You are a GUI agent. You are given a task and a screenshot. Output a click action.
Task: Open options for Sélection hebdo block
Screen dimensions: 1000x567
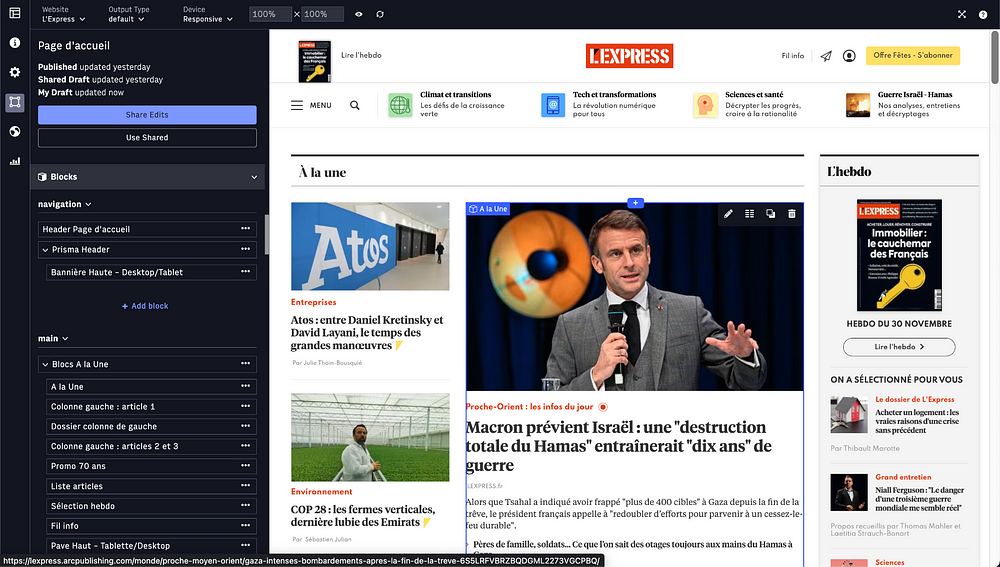click(246, 504)
